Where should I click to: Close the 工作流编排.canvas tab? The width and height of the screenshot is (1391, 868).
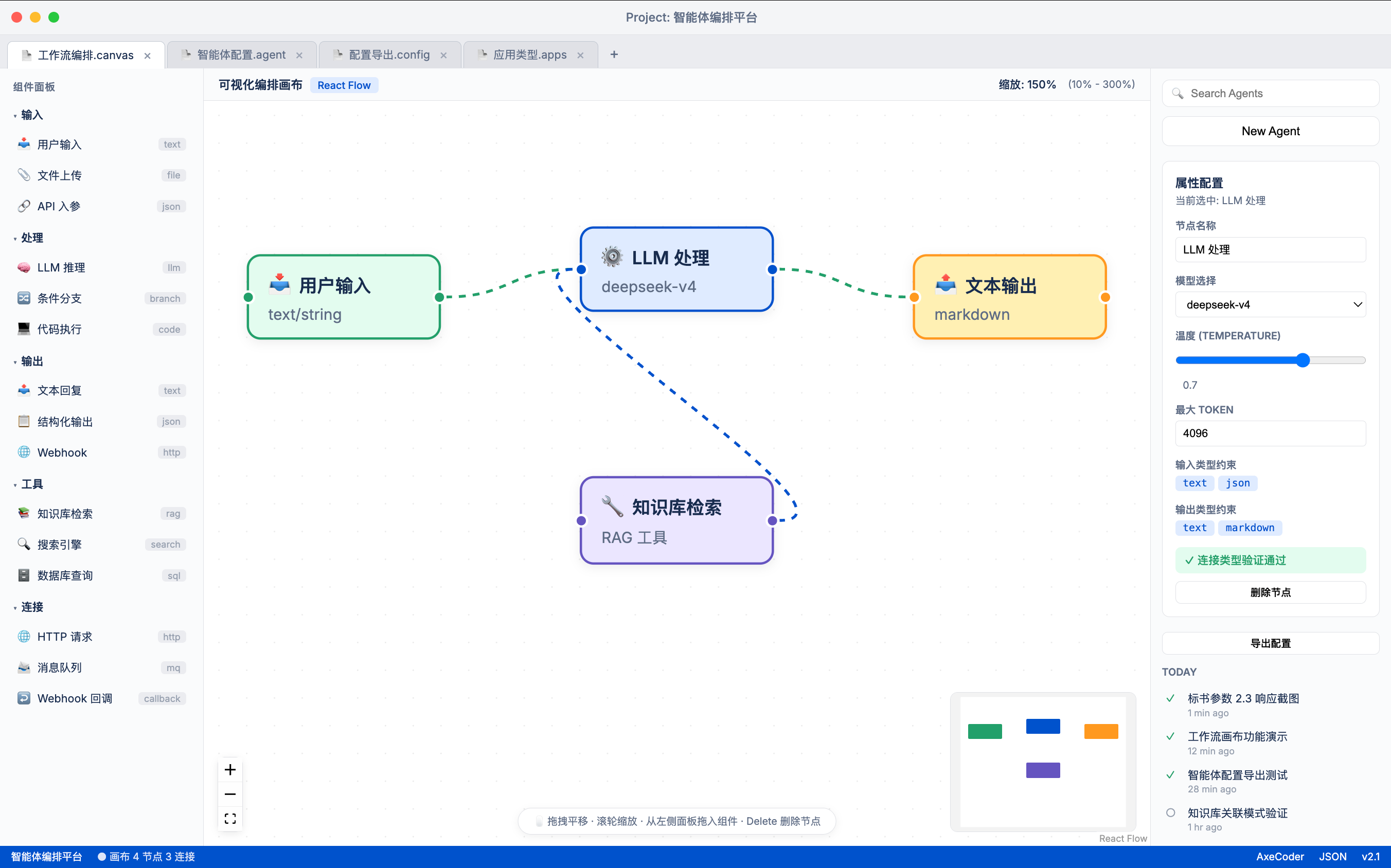pyautogui.click(x=148, y=56)
